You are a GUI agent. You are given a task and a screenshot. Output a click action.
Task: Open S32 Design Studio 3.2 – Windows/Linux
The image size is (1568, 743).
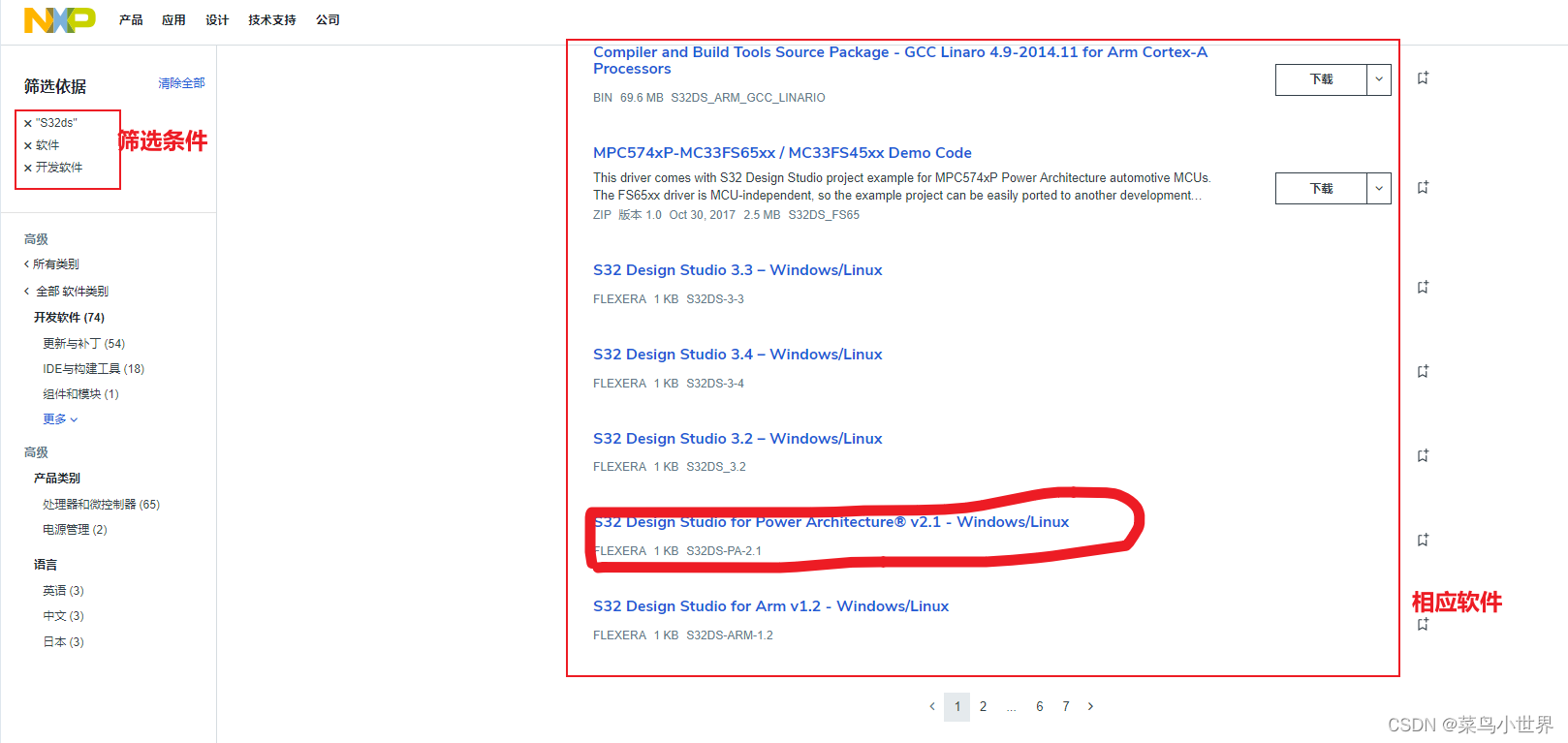point(737,439)
